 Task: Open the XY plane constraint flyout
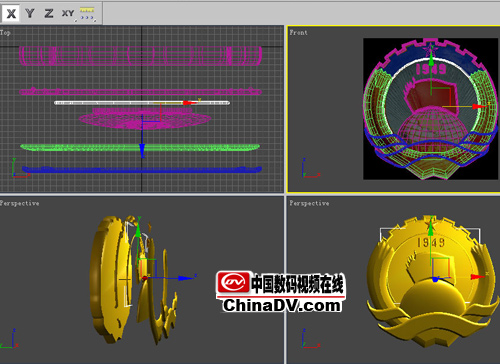[x=68, y=14]
